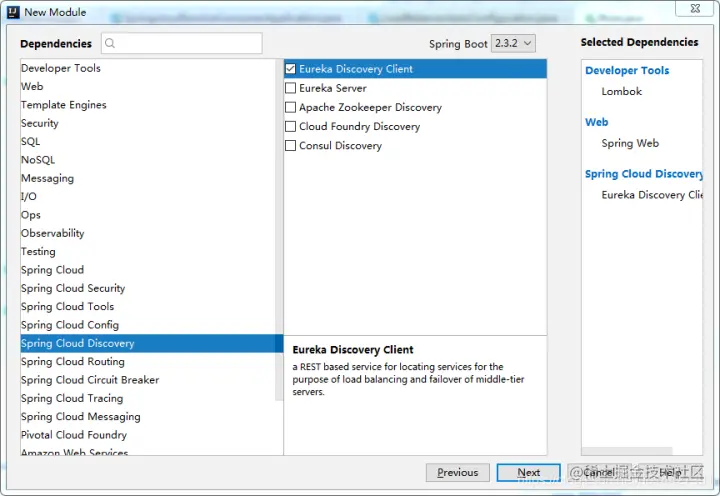This screenshot has height=496, width=720.
Task: Select Lombok in Selected Dependencies
Action: click(622, 91)
